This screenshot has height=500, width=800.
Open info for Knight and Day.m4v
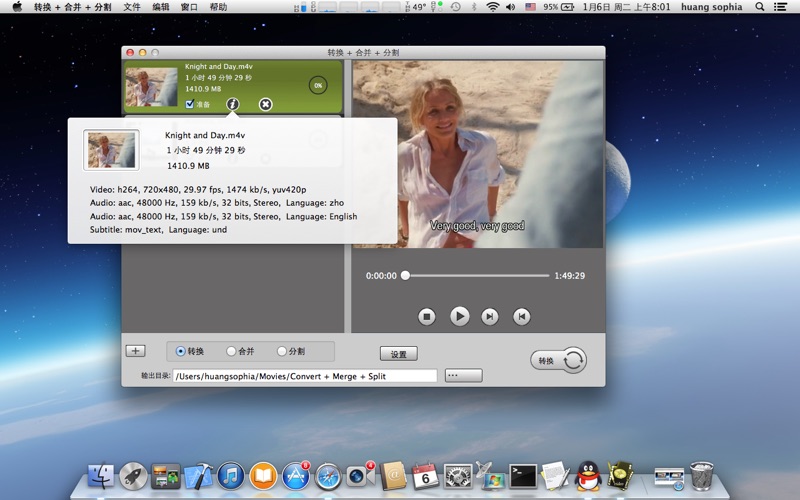(233, 104)
